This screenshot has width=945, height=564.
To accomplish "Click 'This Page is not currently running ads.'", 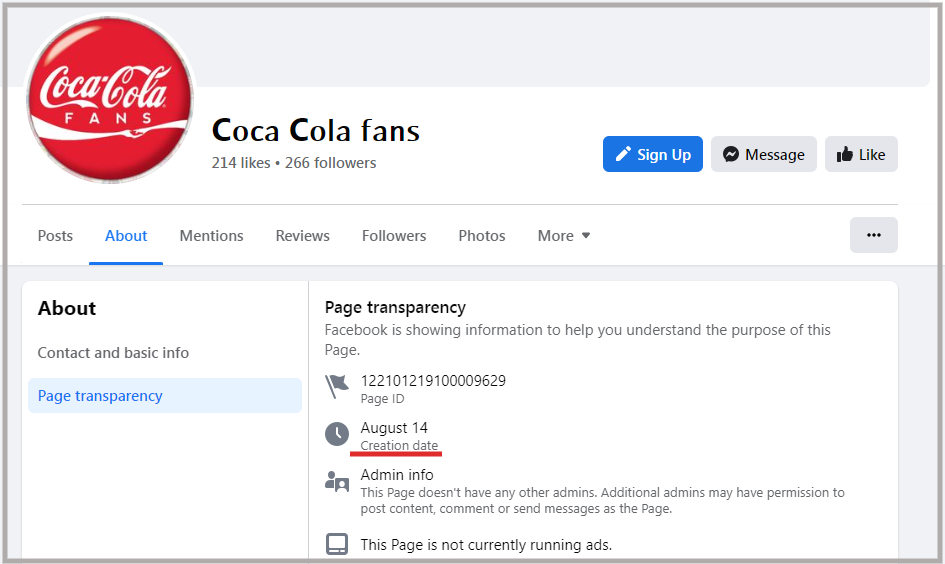I will [x=486, y=545].
